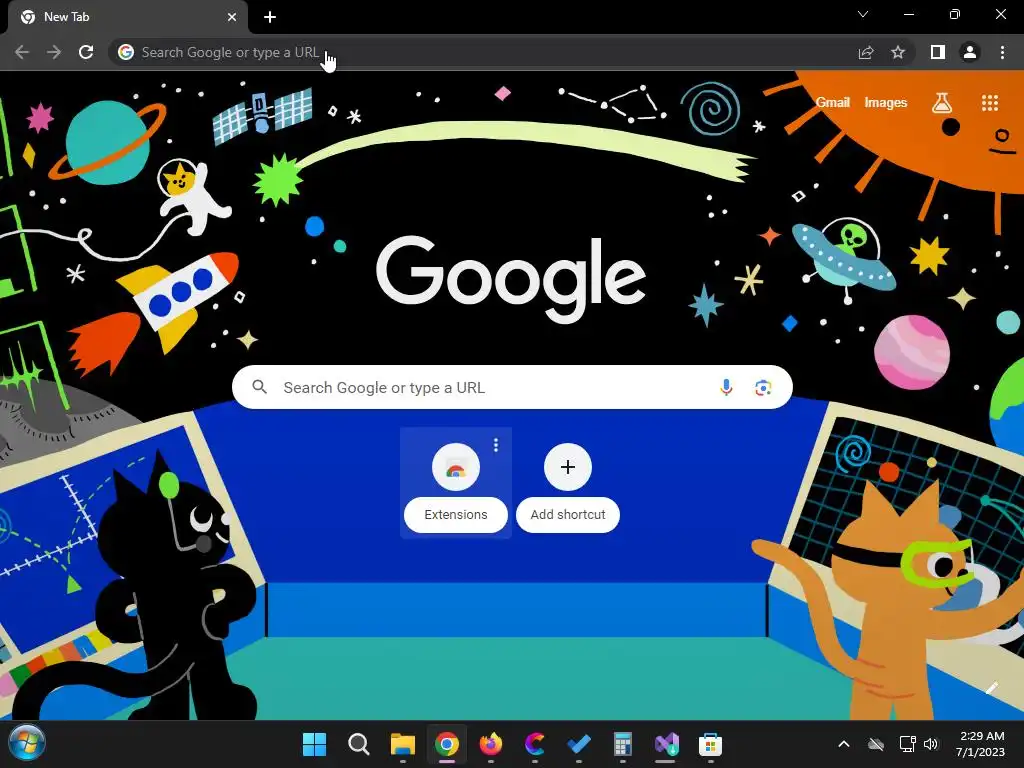The height and width of the screenshot is (768, 1024).
Task: Bookmark this tab with the star icon
Action: pos(898,52)
